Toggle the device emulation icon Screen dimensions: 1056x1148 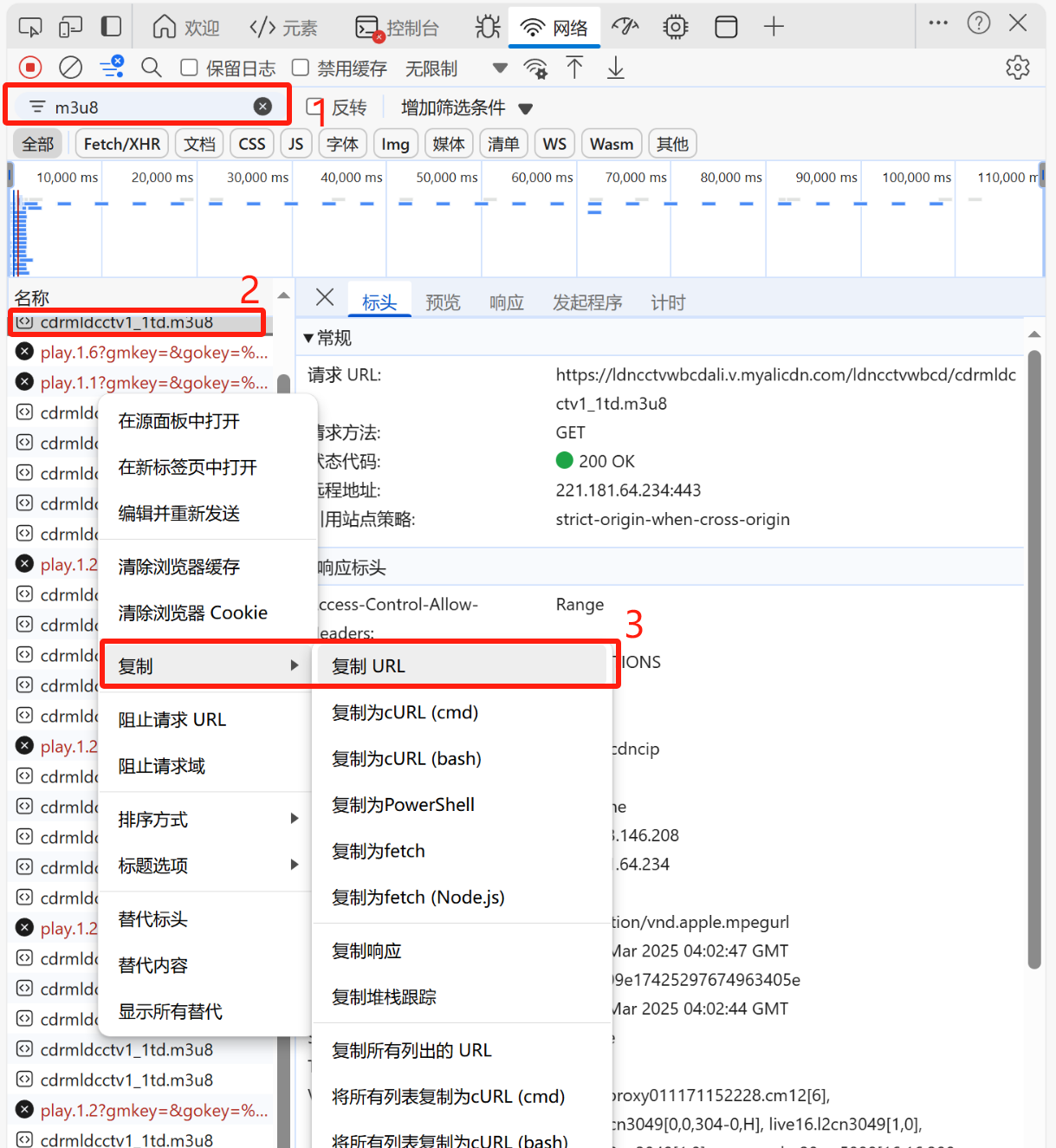[x=71, y=26]
